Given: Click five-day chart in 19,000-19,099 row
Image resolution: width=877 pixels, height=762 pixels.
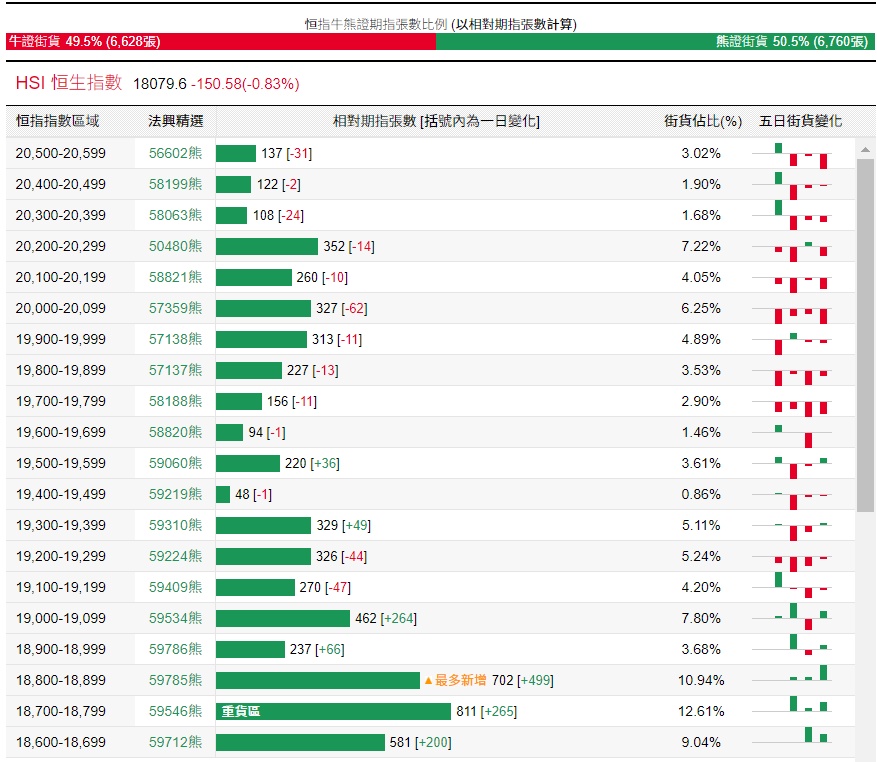Looking at the screenshot, I should click(x=792, y=617).
